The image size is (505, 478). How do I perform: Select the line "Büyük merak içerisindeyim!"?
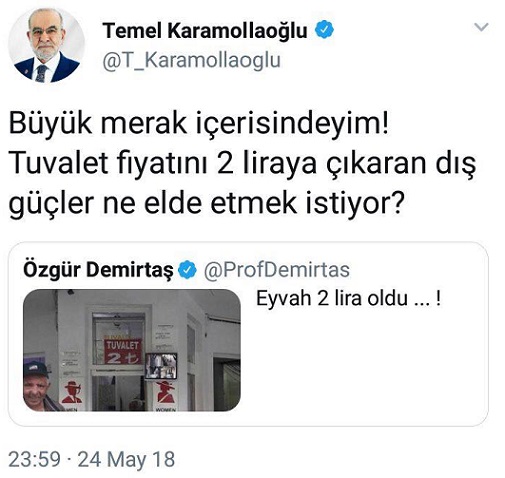pyautogui.click(x=199, y=124)
